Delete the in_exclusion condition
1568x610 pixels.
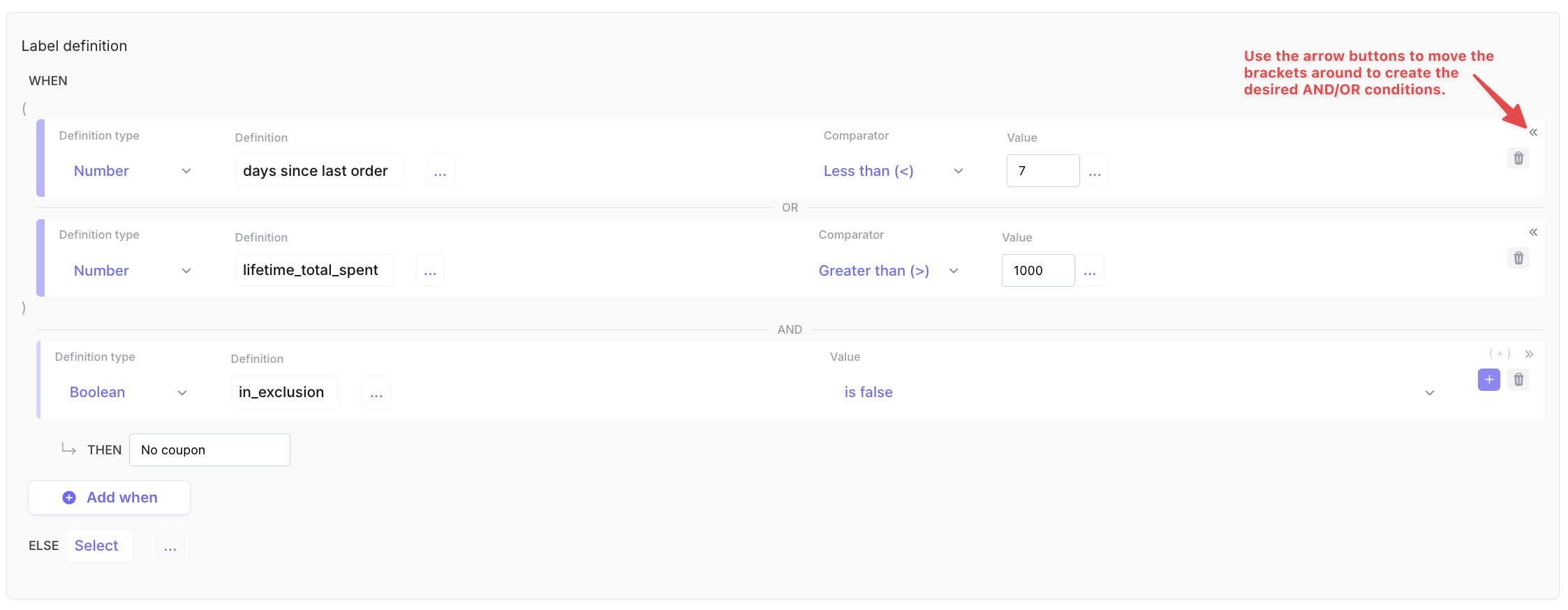point(1518,380)
